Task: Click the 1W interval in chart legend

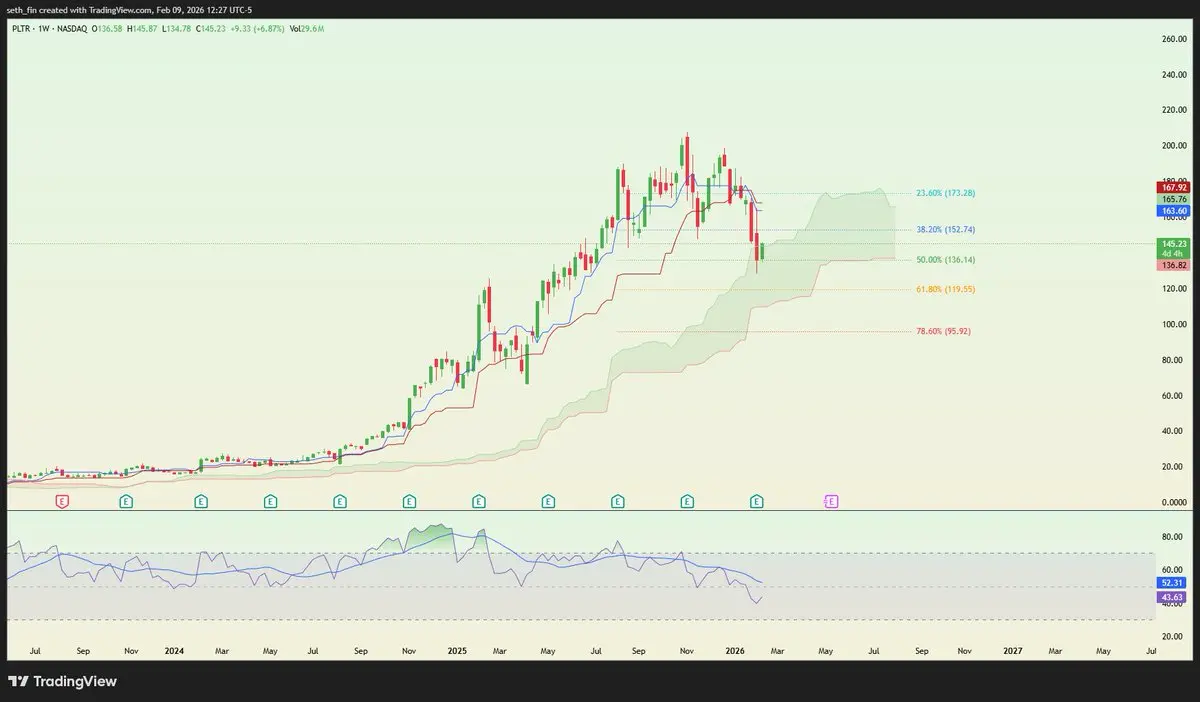Action: [x=44, y=29]
